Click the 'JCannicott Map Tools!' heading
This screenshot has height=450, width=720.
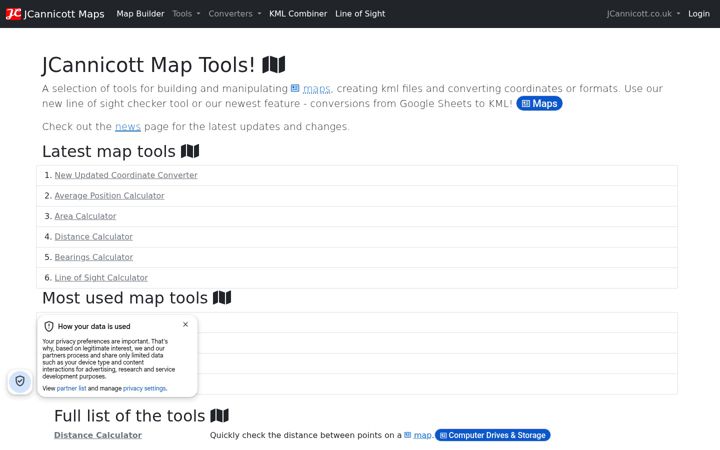pyautogui.click(x=148, y=65)
